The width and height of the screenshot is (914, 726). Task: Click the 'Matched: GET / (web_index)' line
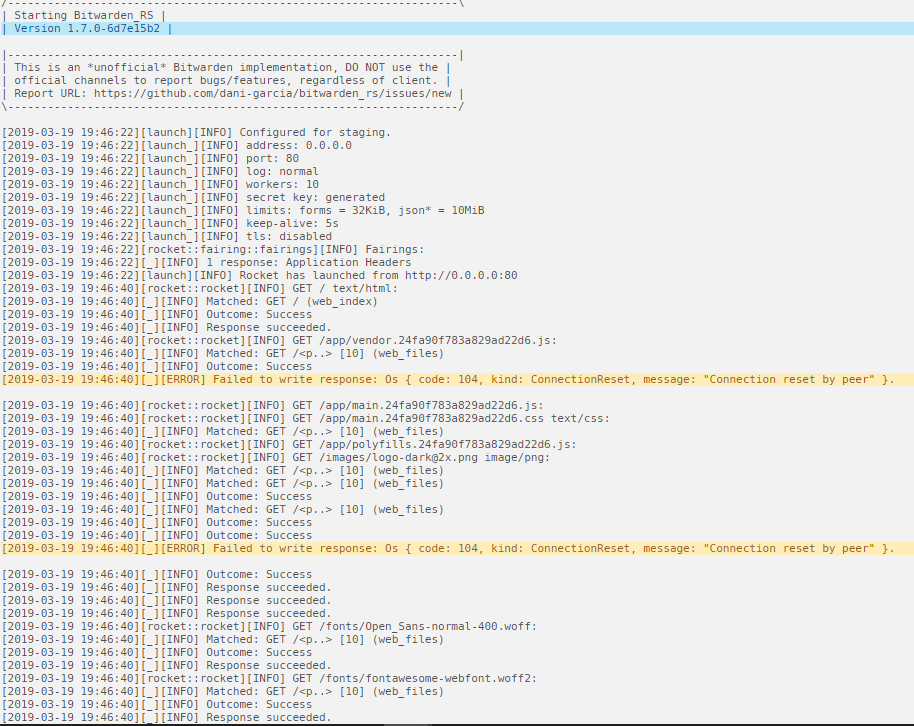coord(190,301)
